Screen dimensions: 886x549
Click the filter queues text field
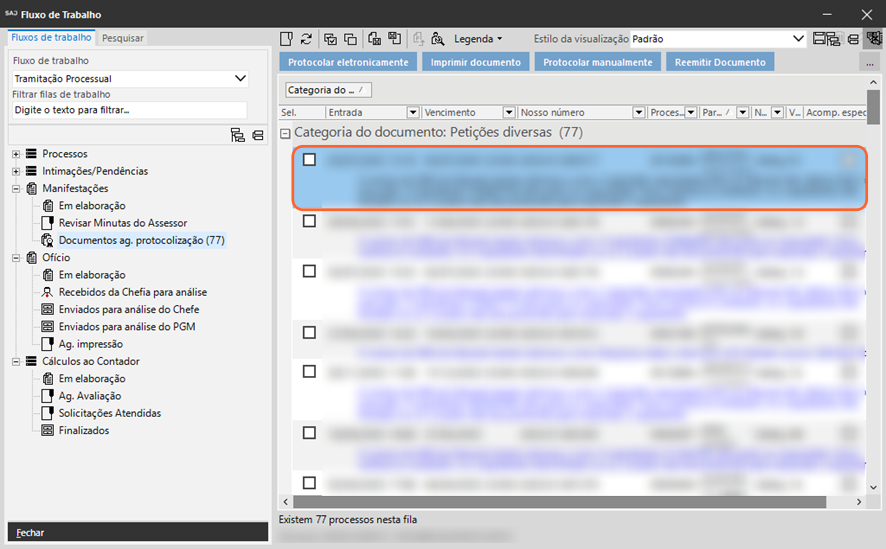(128, 110)
